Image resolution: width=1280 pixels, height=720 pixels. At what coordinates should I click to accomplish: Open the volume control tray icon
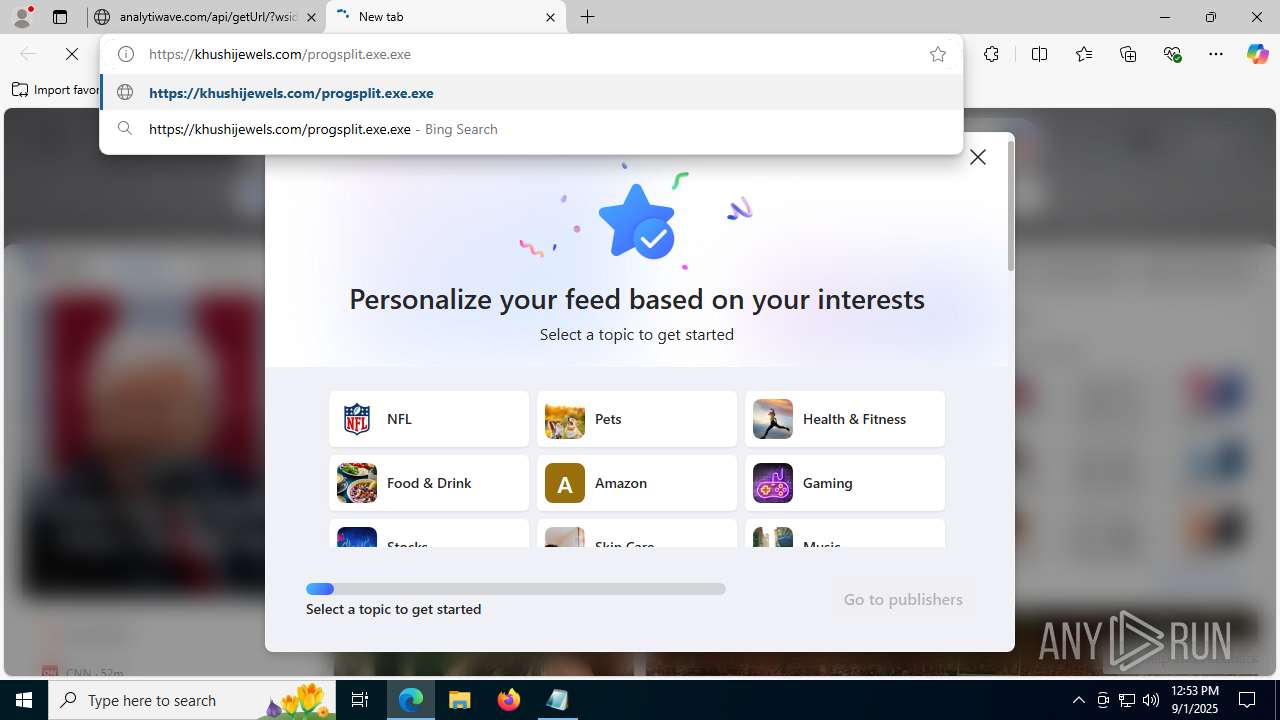click(1150, 700)
